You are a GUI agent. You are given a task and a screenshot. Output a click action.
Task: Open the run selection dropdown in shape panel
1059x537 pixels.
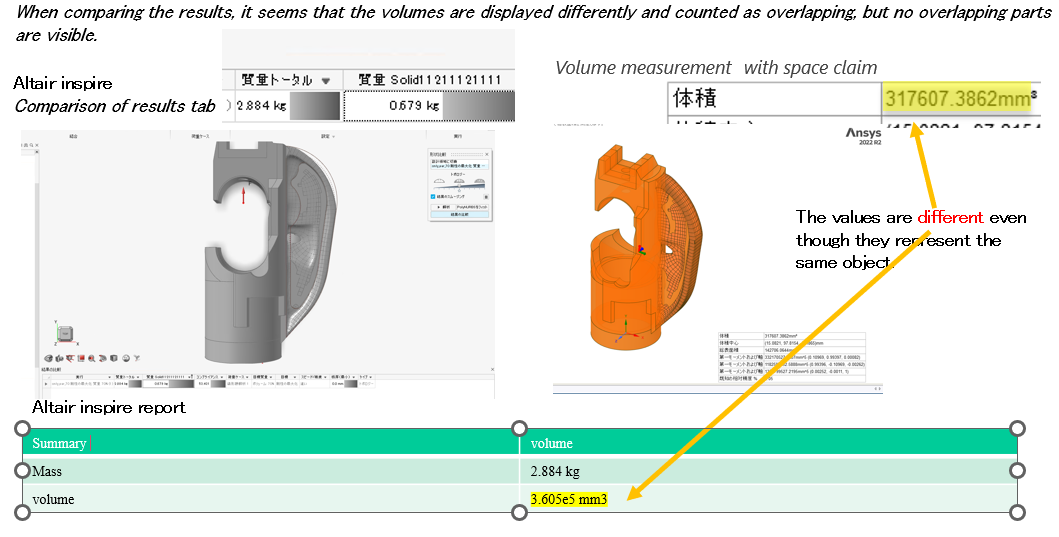point(459,164)
